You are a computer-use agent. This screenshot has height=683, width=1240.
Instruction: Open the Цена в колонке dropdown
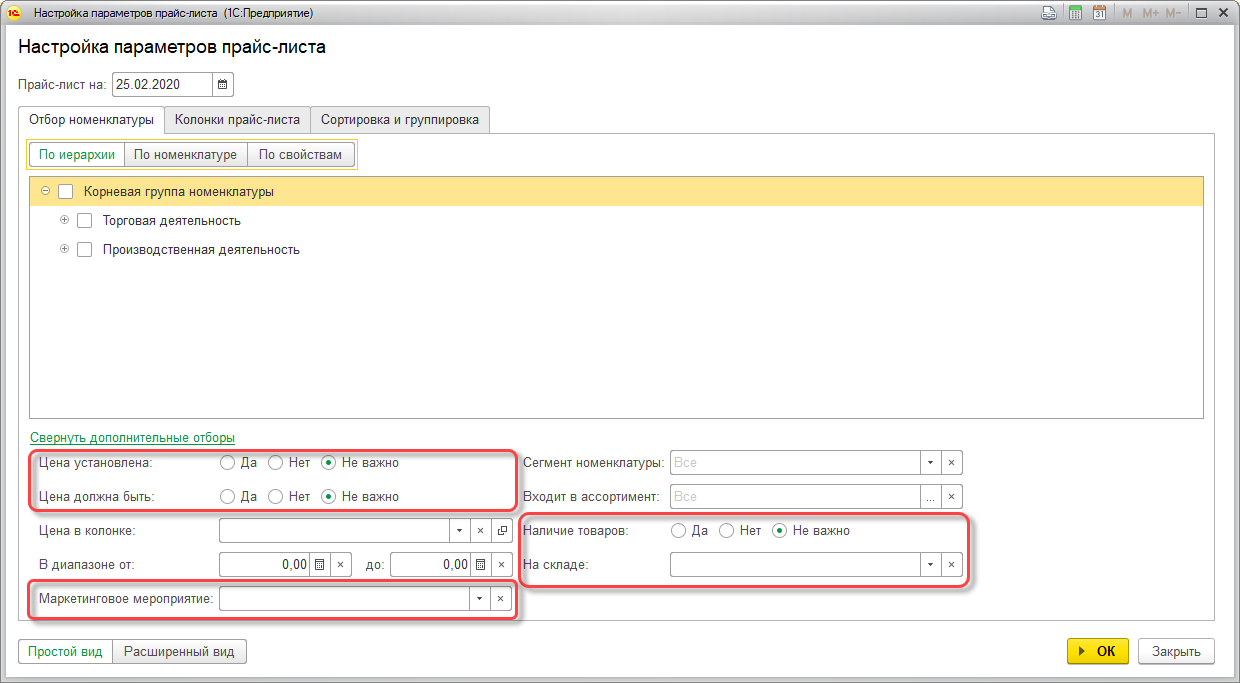(458, 531)
